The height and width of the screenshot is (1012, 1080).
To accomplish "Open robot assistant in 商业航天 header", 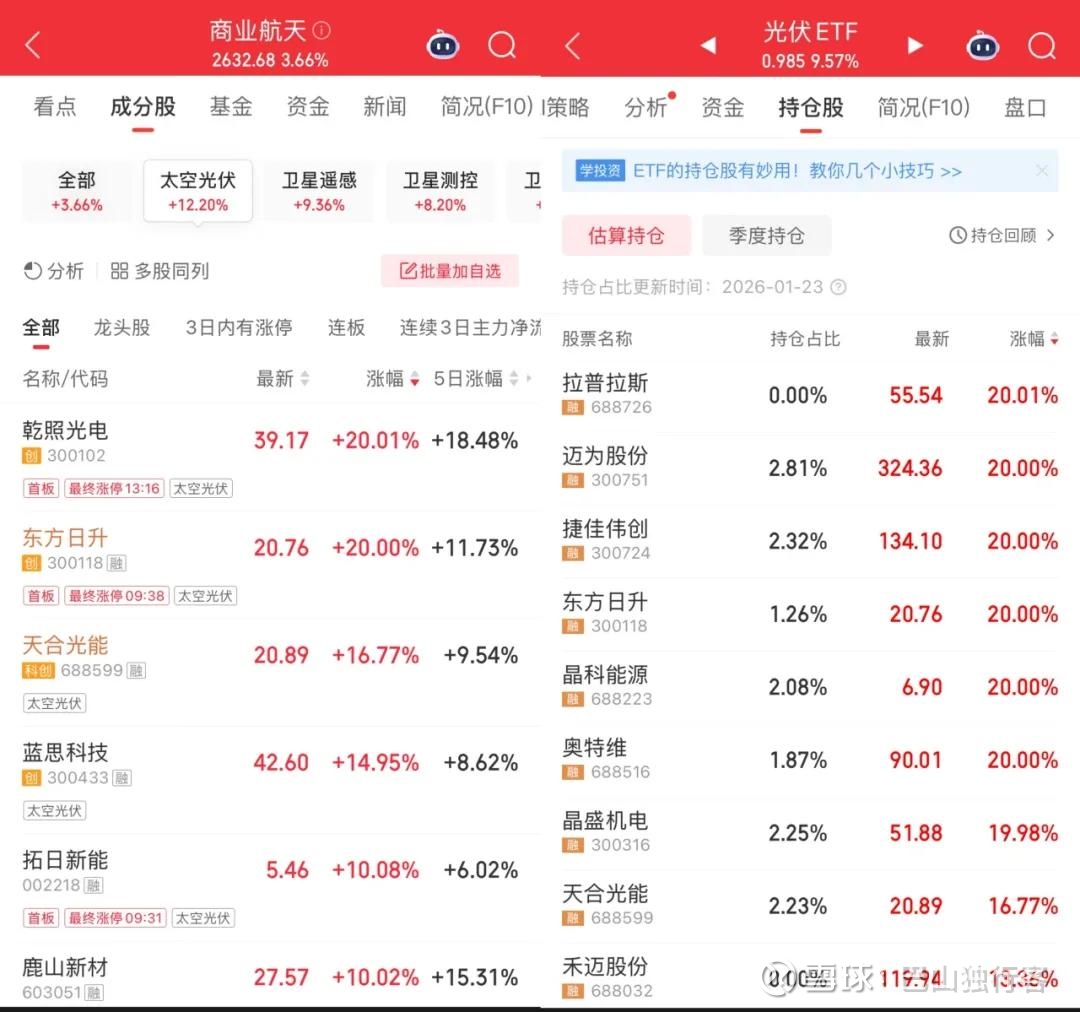I will click(443, 45).
